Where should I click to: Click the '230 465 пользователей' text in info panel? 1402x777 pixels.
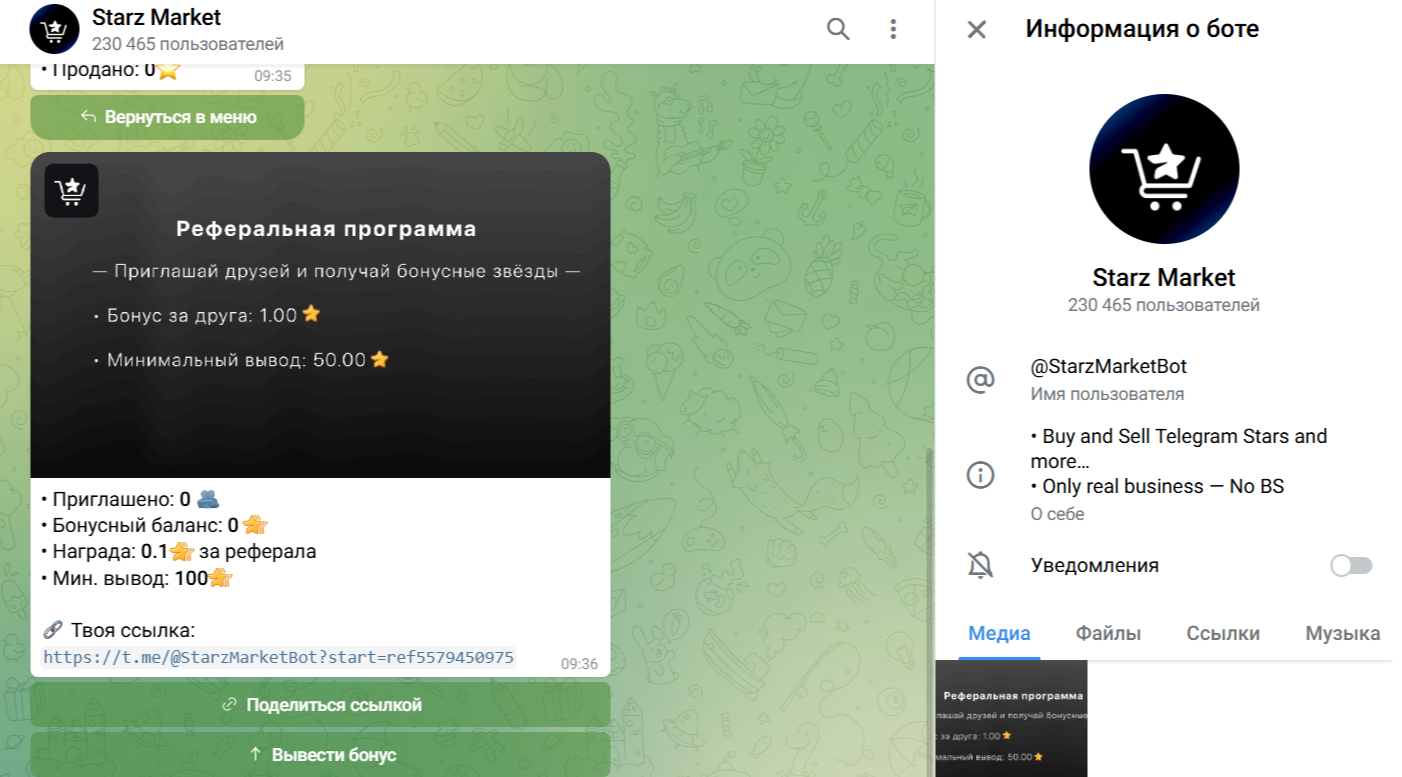coord(1164,305)
